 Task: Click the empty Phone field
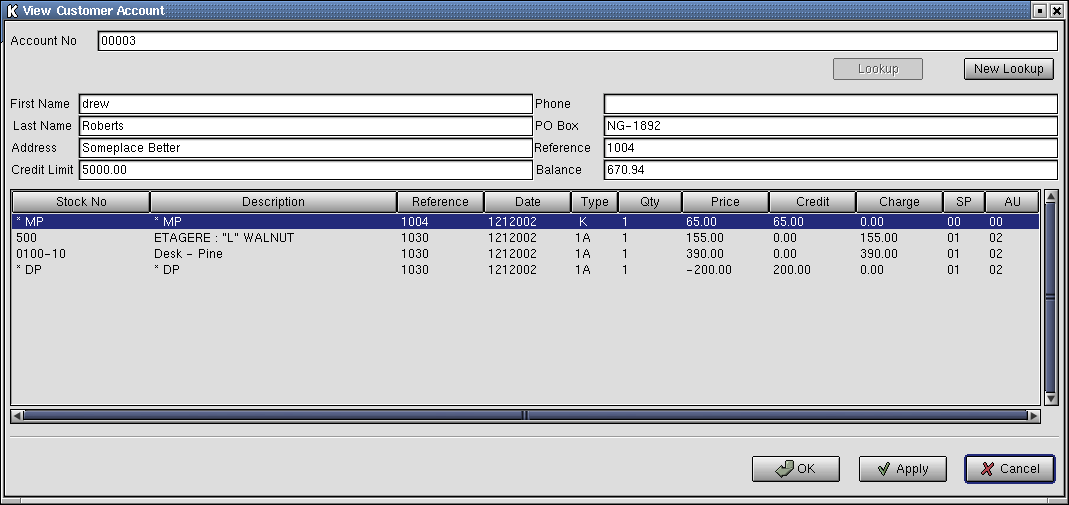click(x=830, y=104)
